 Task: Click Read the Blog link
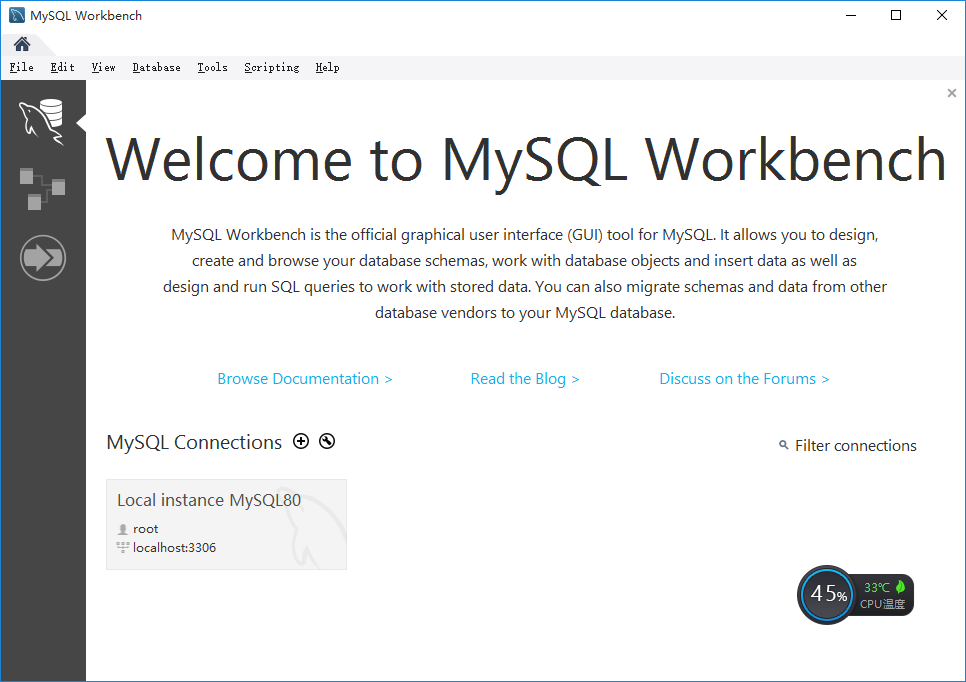tap(525, 378)
